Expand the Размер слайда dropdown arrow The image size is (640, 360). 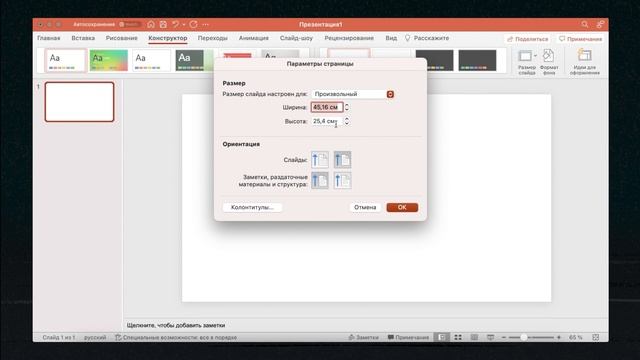point(535,56)
